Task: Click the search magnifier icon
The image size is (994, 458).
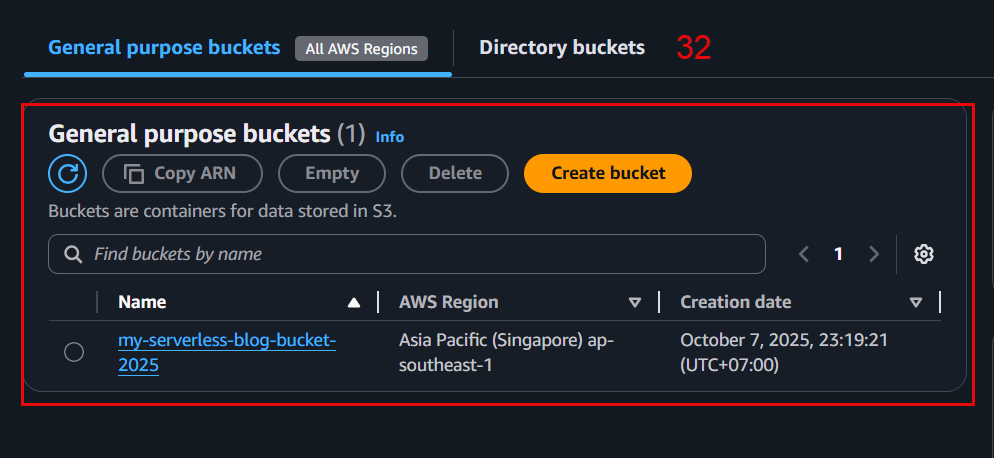Action: tap(74, 254)
